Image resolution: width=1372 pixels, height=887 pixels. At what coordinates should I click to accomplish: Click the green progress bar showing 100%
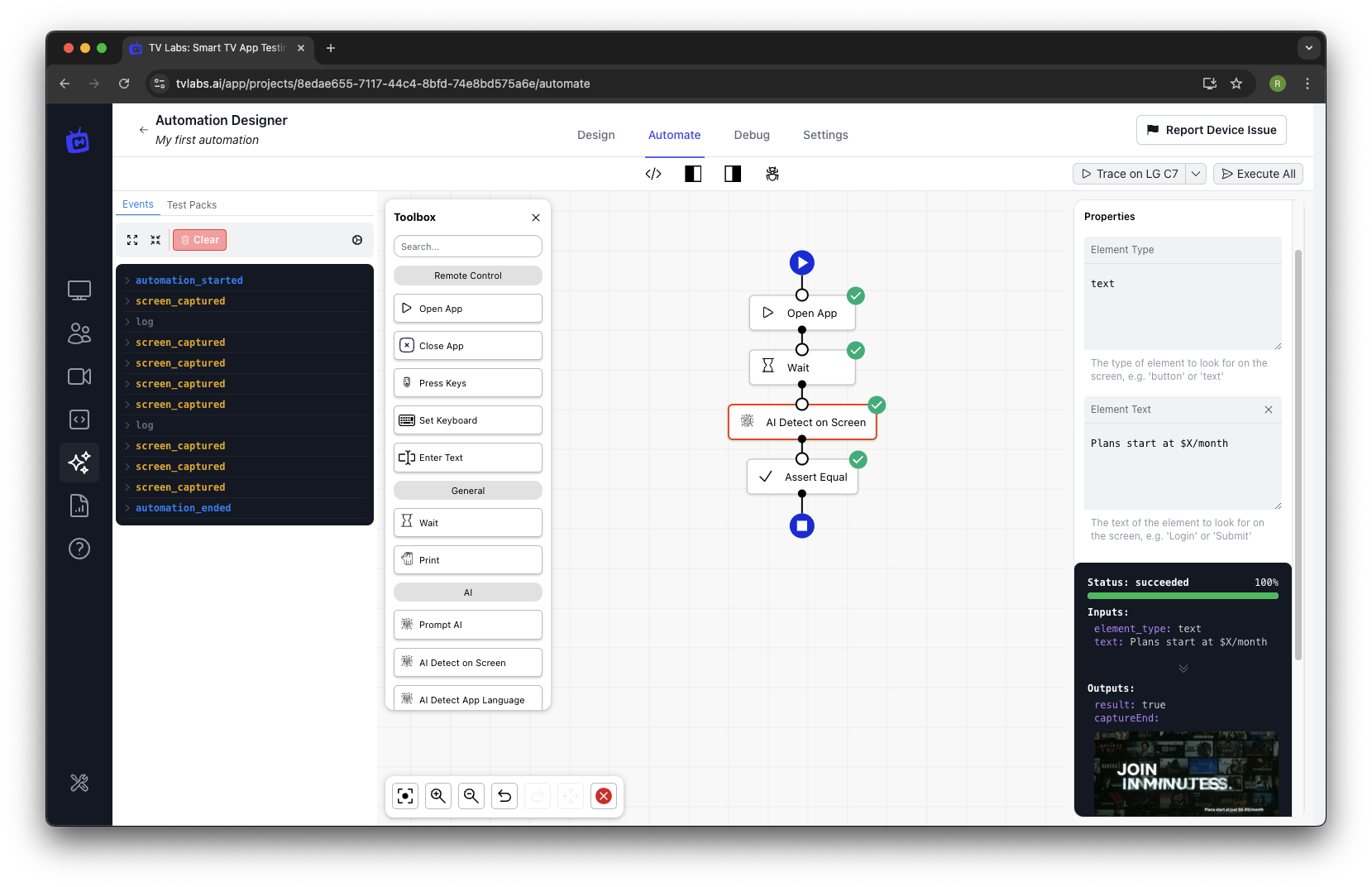tap(1183, 595)
